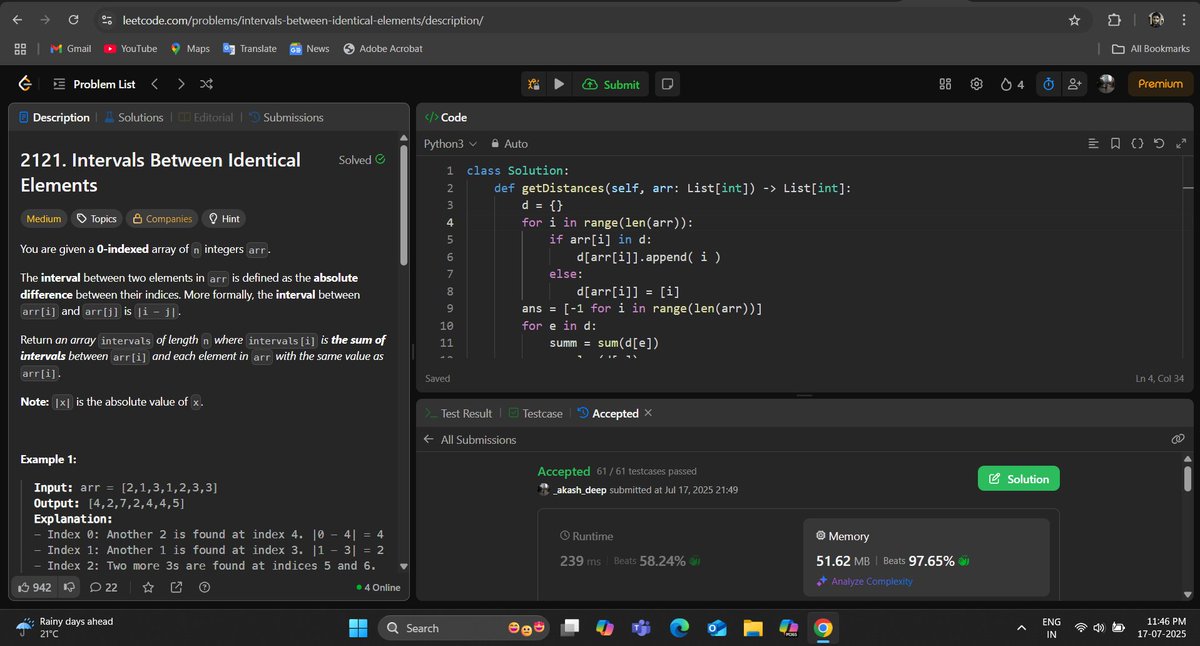Viewport: 1200px width, 646px height.
Task: Open the notes icon next to Submit
Action: [x=667, y=84]
